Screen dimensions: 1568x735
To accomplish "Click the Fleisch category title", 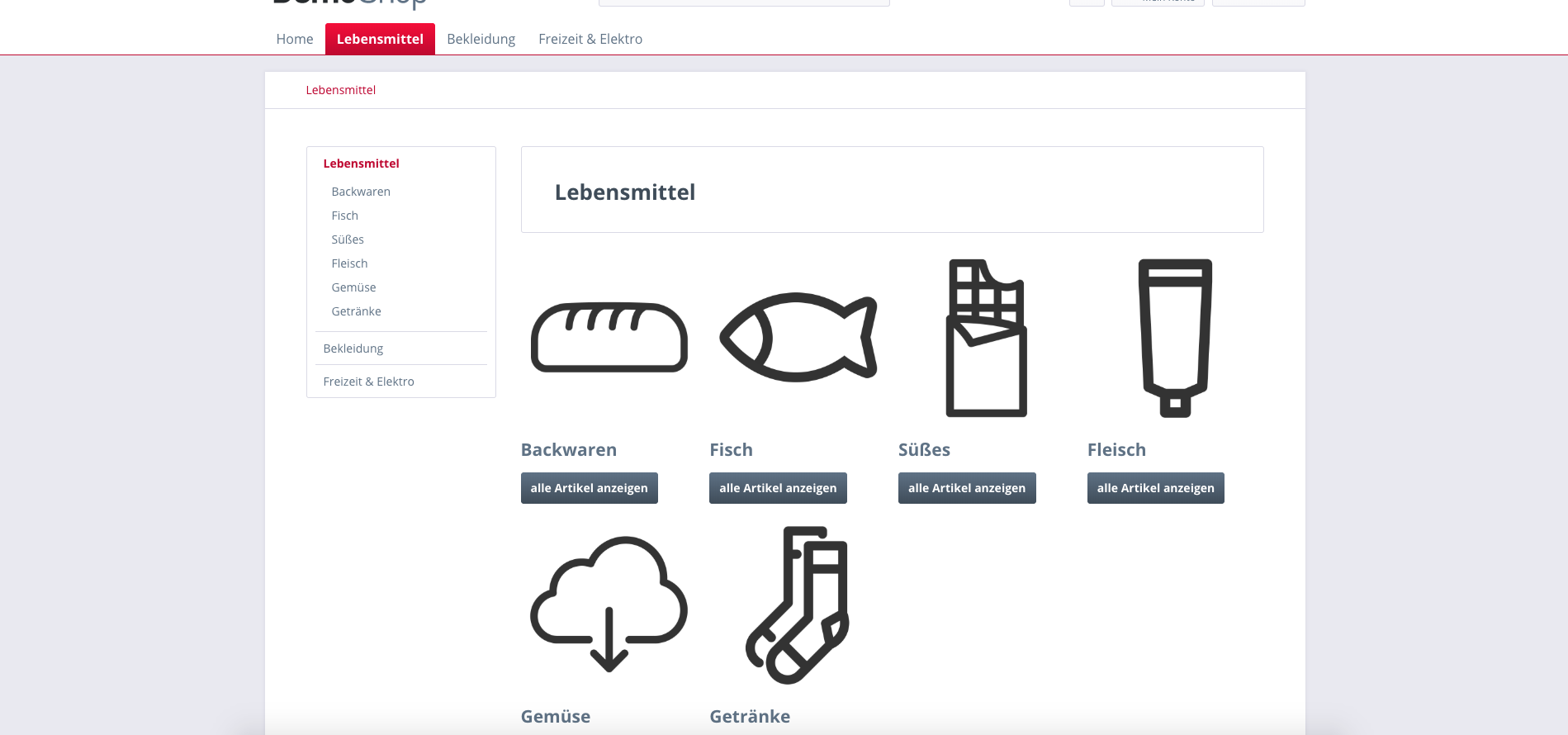I will pos(1116,450).
